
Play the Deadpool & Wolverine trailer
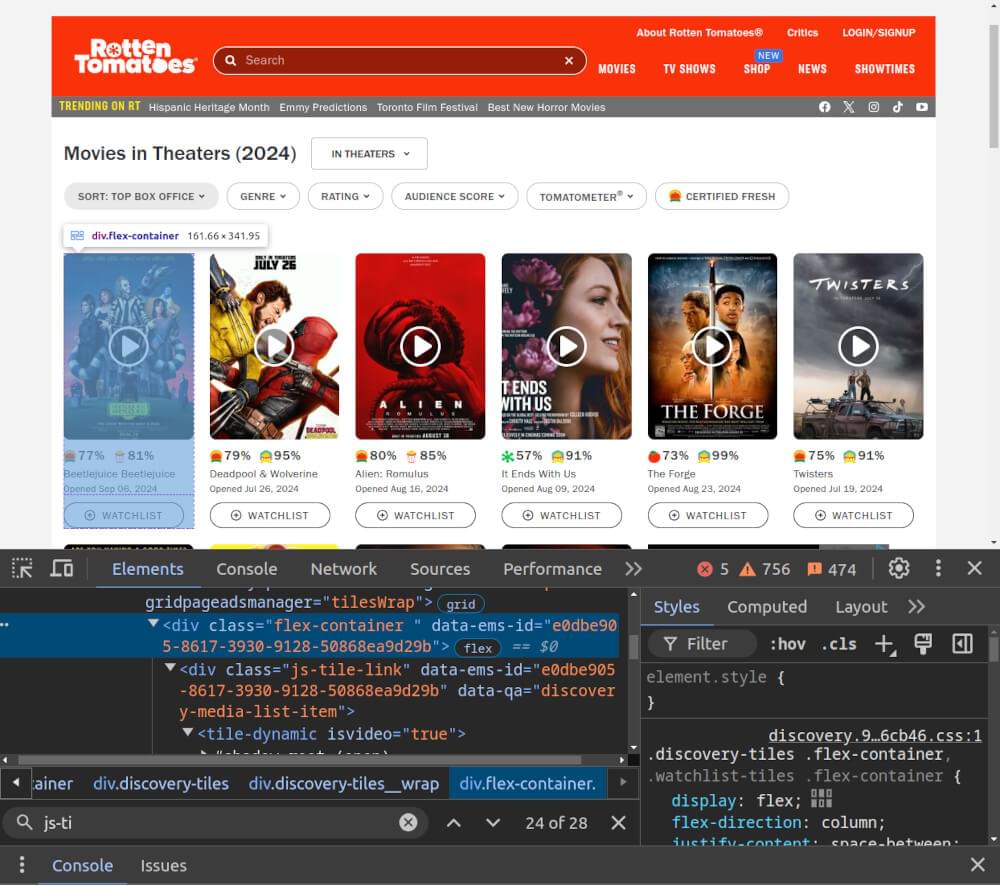(274, 346)
